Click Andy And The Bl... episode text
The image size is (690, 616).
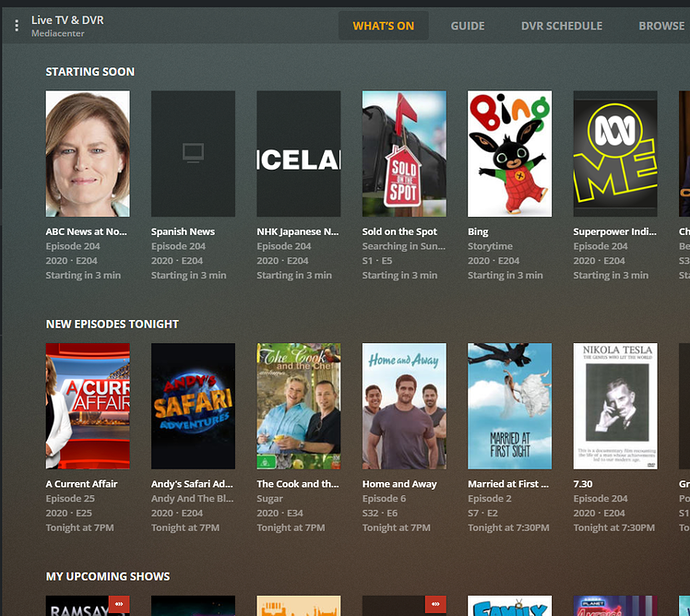pos(192,499)
